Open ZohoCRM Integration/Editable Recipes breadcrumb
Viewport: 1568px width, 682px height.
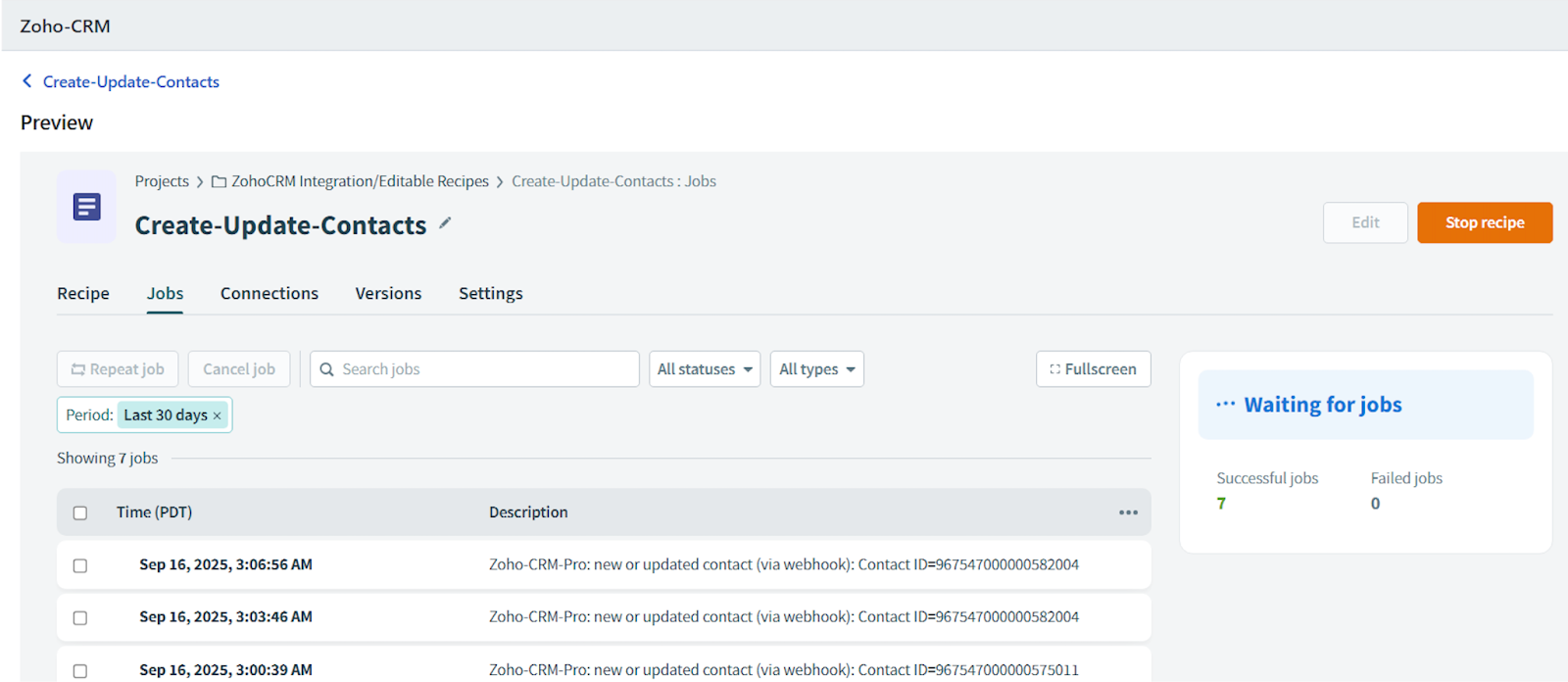(360, 181)
